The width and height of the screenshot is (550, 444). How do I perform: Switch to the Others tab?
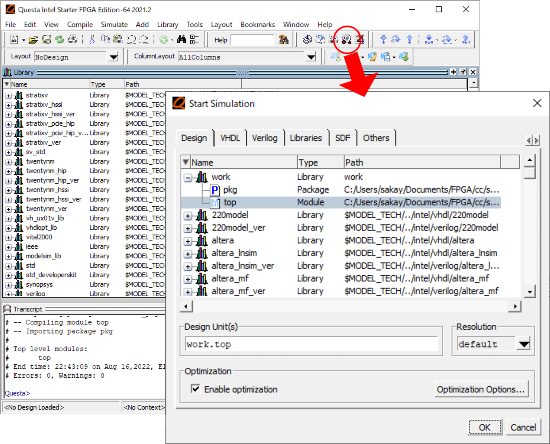pos(376,138)
